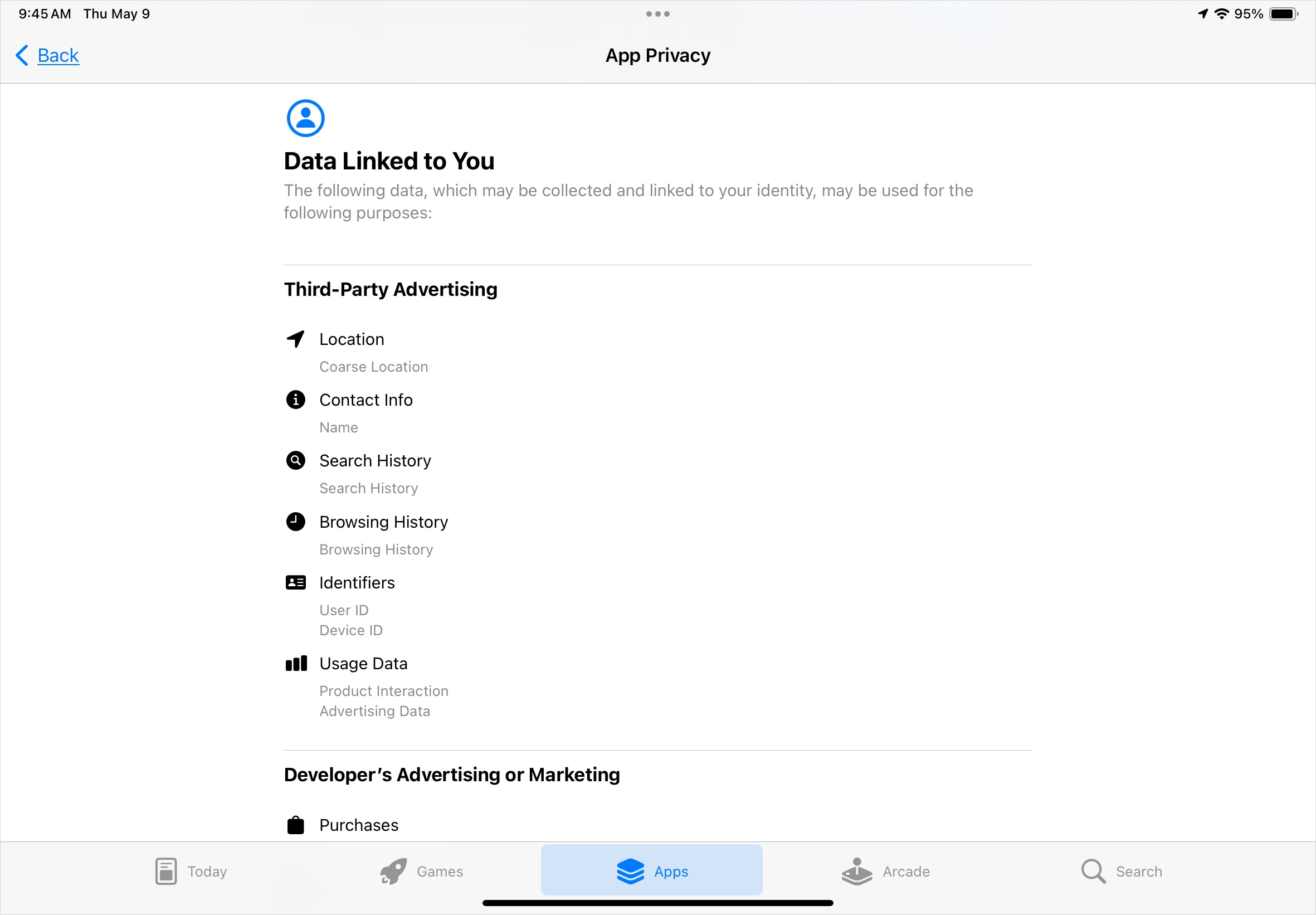Tap the user profile icon at top
Screen dimensions: 1316x915
(304, 118)
